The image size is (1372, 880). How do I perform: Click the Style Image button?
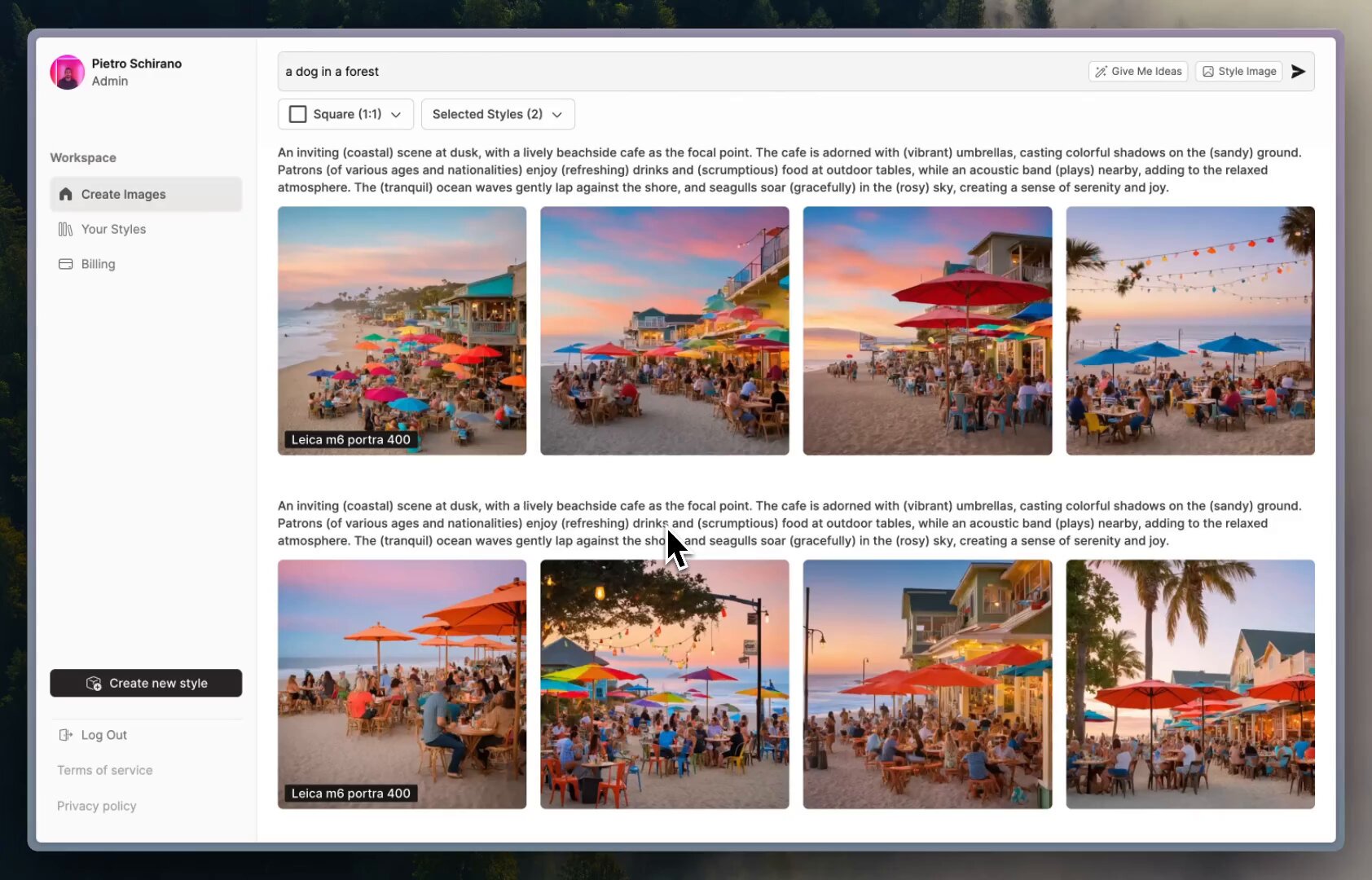coord(1239,72)
